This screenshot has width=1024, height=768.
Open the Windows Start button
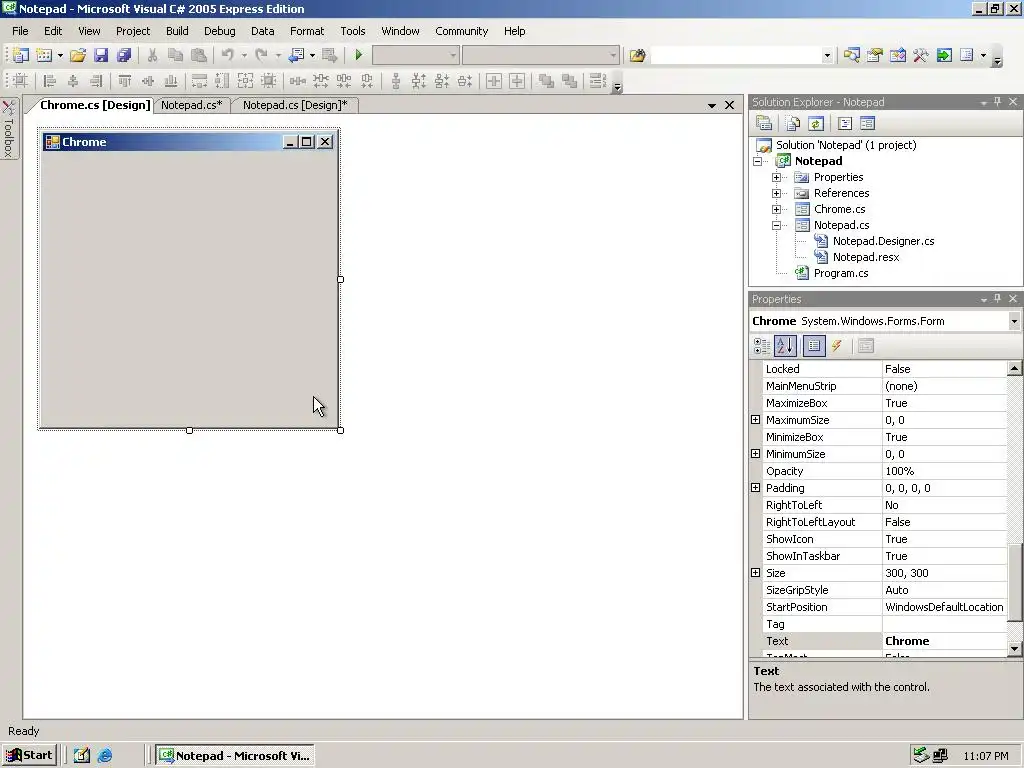point(29,756)
